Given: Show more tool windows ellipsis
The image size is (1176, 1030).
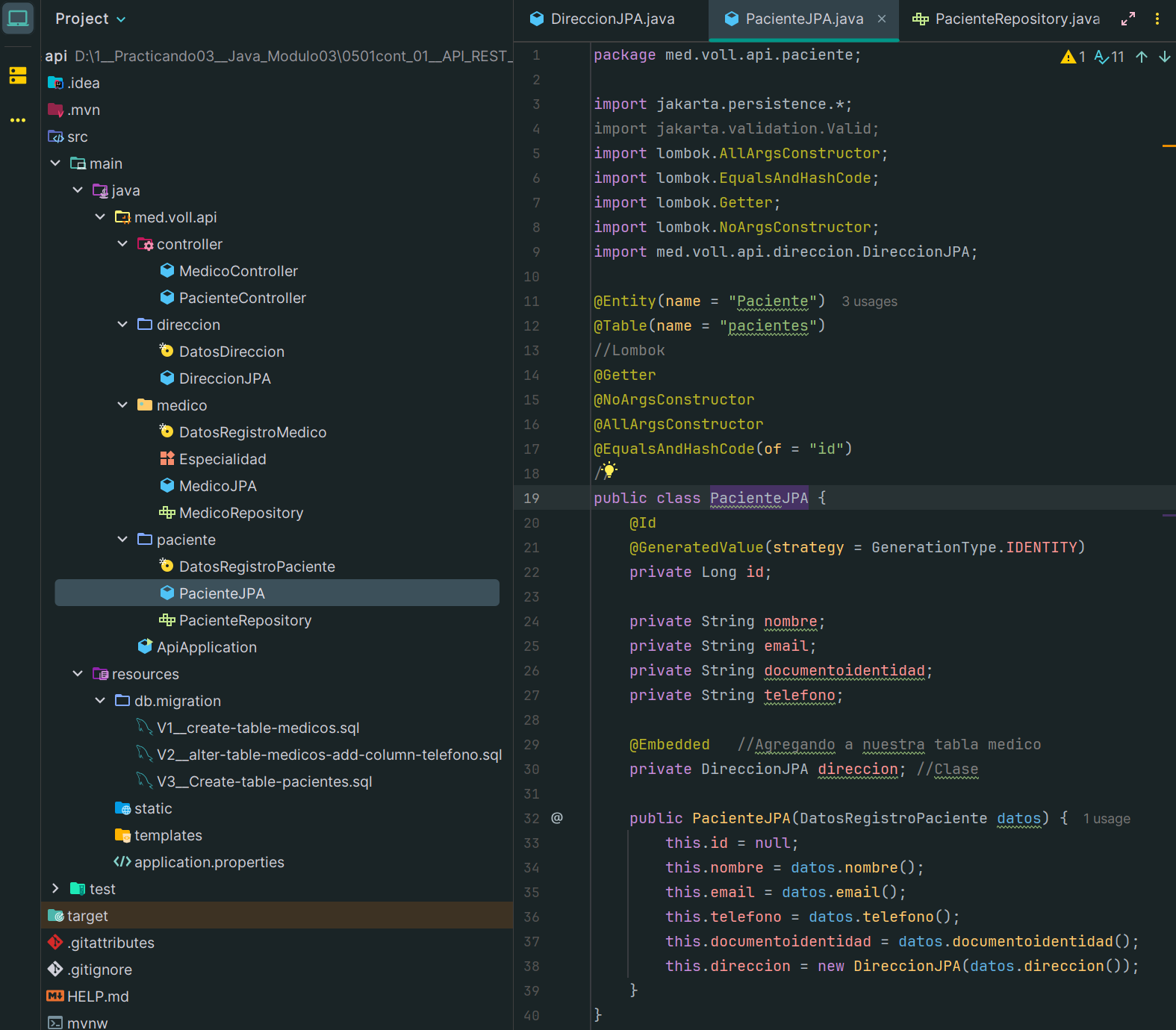Looking at the screenshot, I should [x=18, y=120].
